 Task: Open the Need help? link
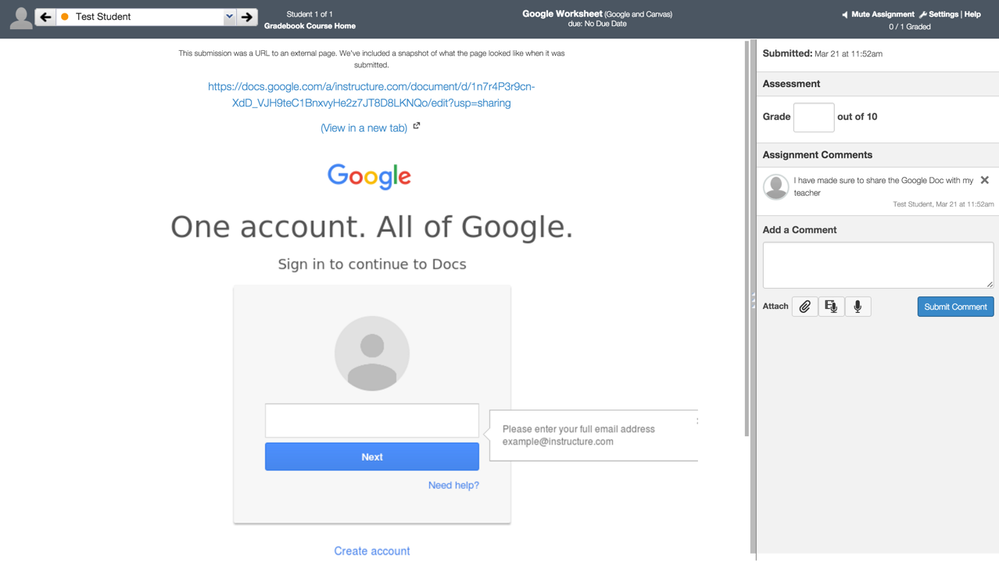[454, 486]
